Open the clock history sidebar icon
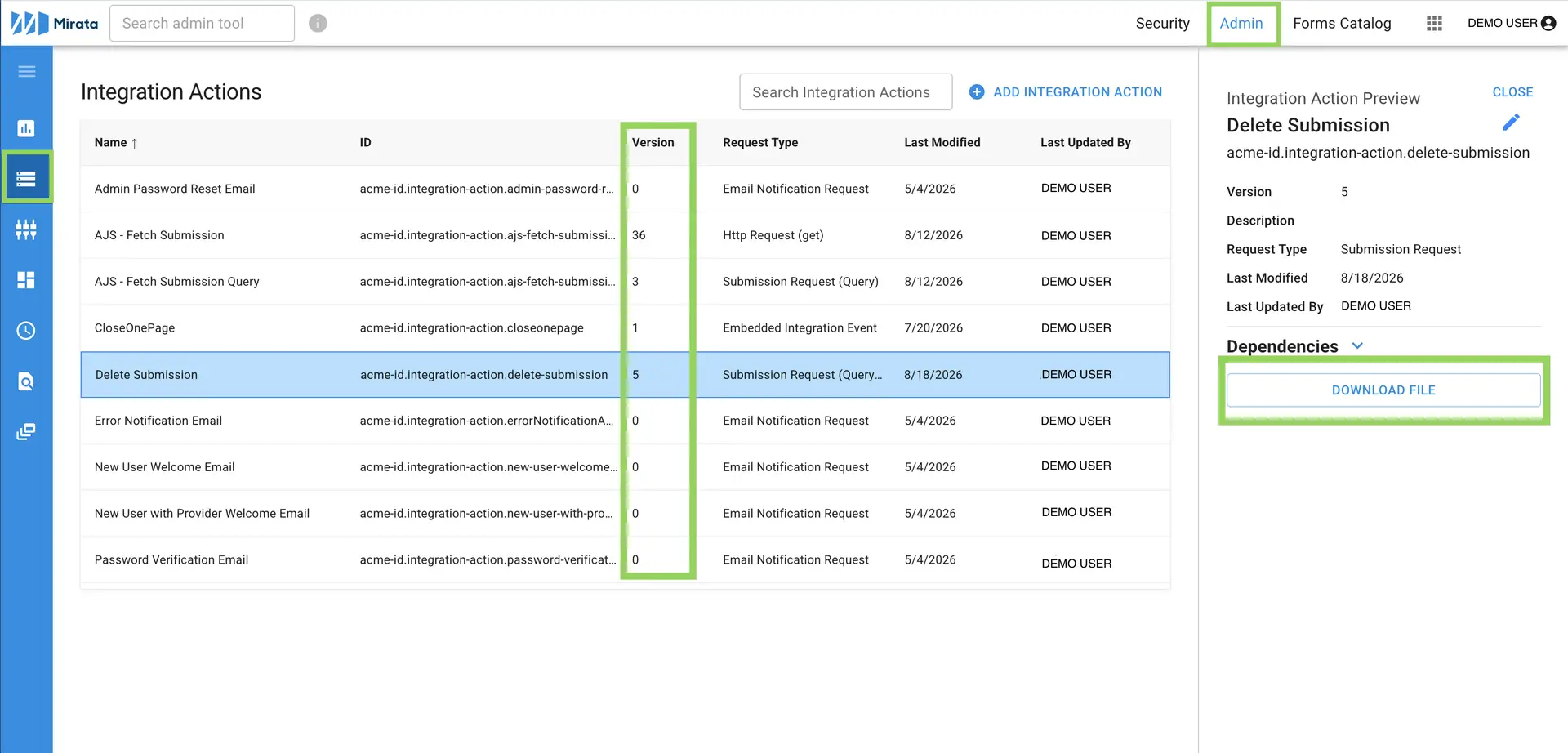 [26, 331]
